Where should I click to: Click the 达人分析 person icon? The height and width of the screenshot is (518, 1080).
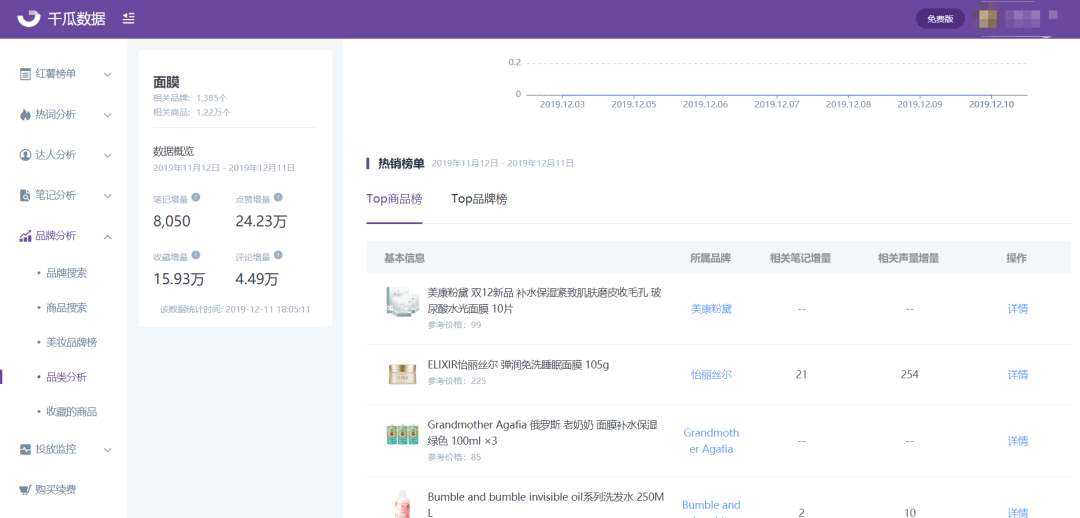(x=25, y=155)
